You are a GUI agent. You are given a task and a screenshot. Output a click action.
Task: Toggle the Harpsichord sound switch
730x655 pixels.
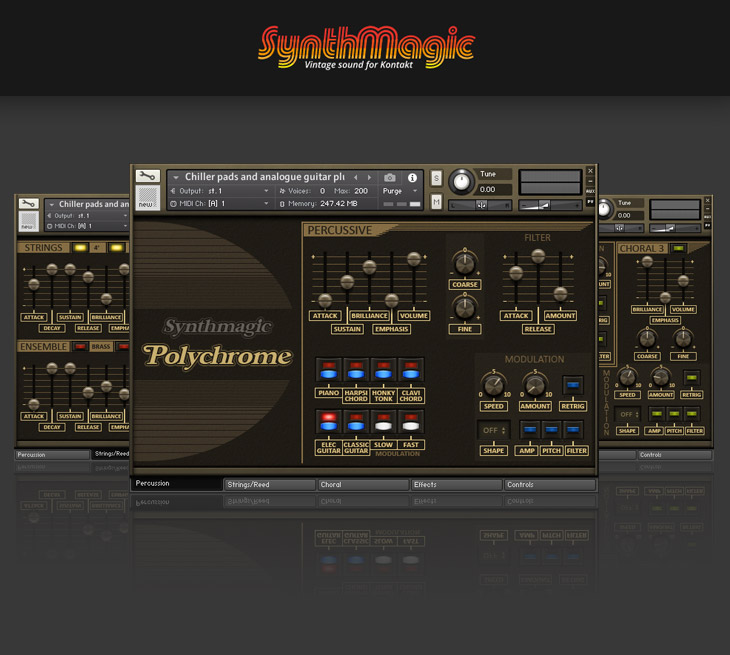(x=356, y=370)
